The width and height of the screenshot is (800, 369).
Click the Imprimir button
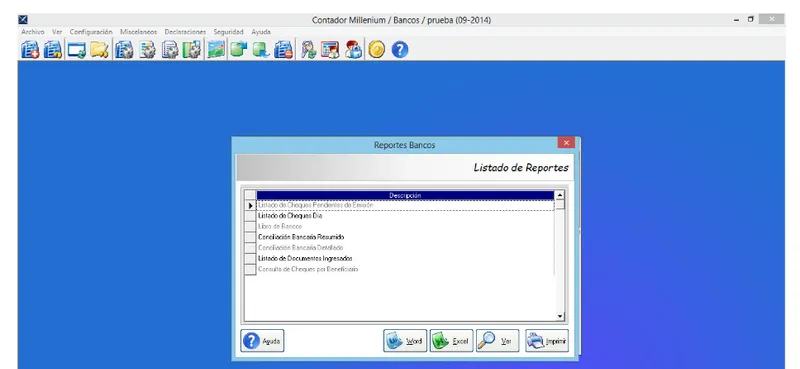click(x=547, y=341)
